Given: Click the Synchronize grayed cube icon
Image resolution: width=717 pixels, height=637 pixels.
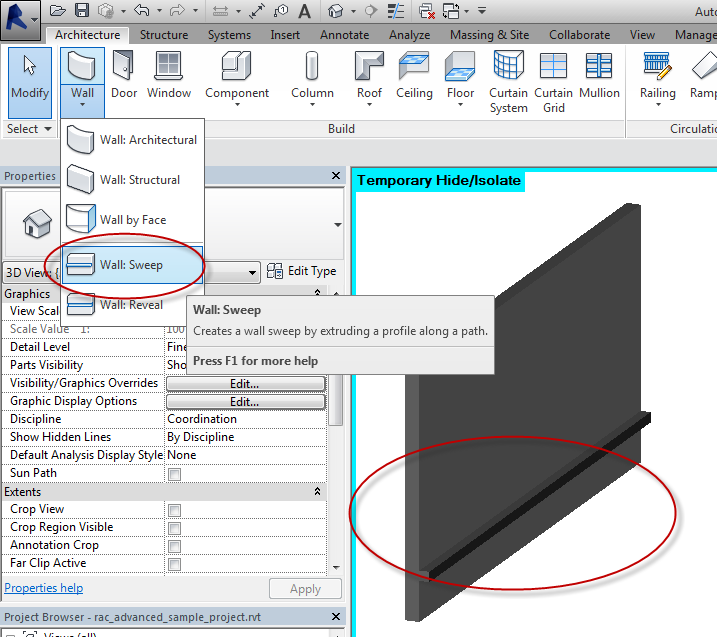Looking at the screenshot, I should 106,11.
